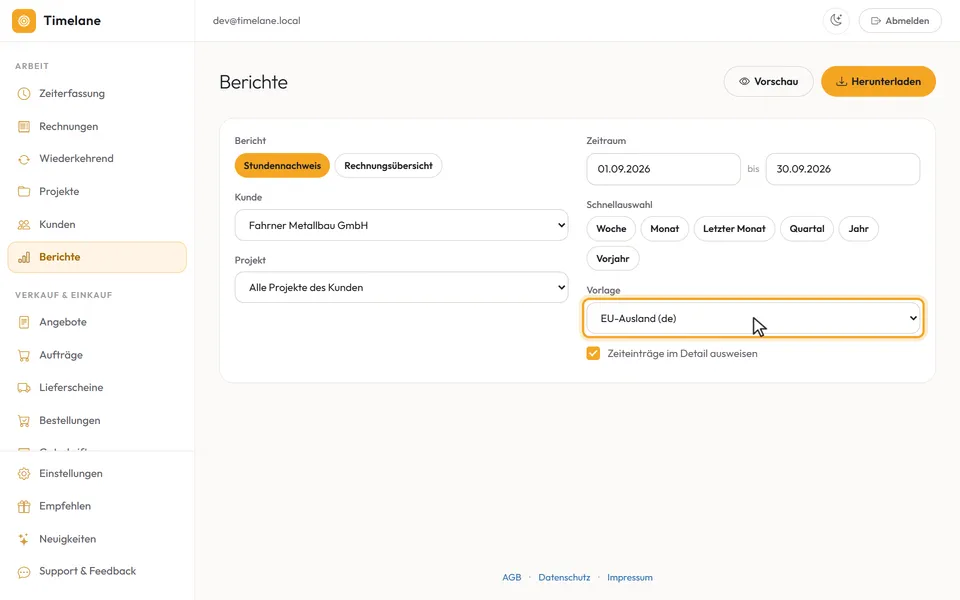Click the Berichte bar chart icon
Image resolution: width=960 pixels, height=600 pixels.
point(24,257)
